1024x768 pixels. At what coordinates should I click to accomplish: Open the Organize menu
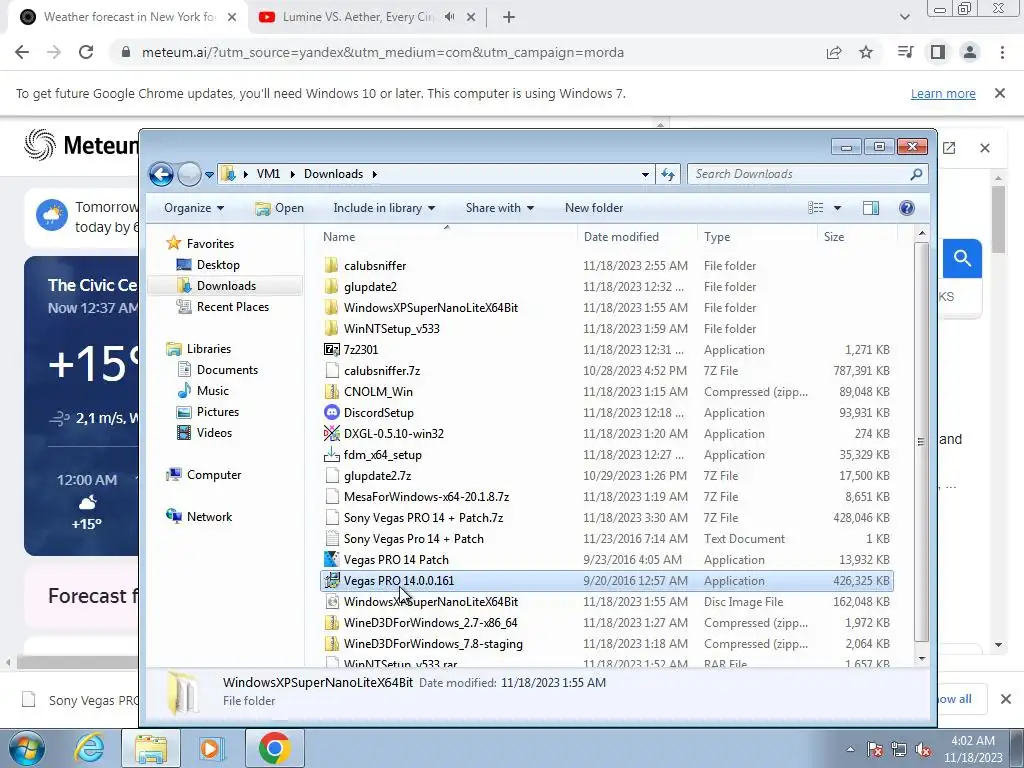(x=194, y=208)
